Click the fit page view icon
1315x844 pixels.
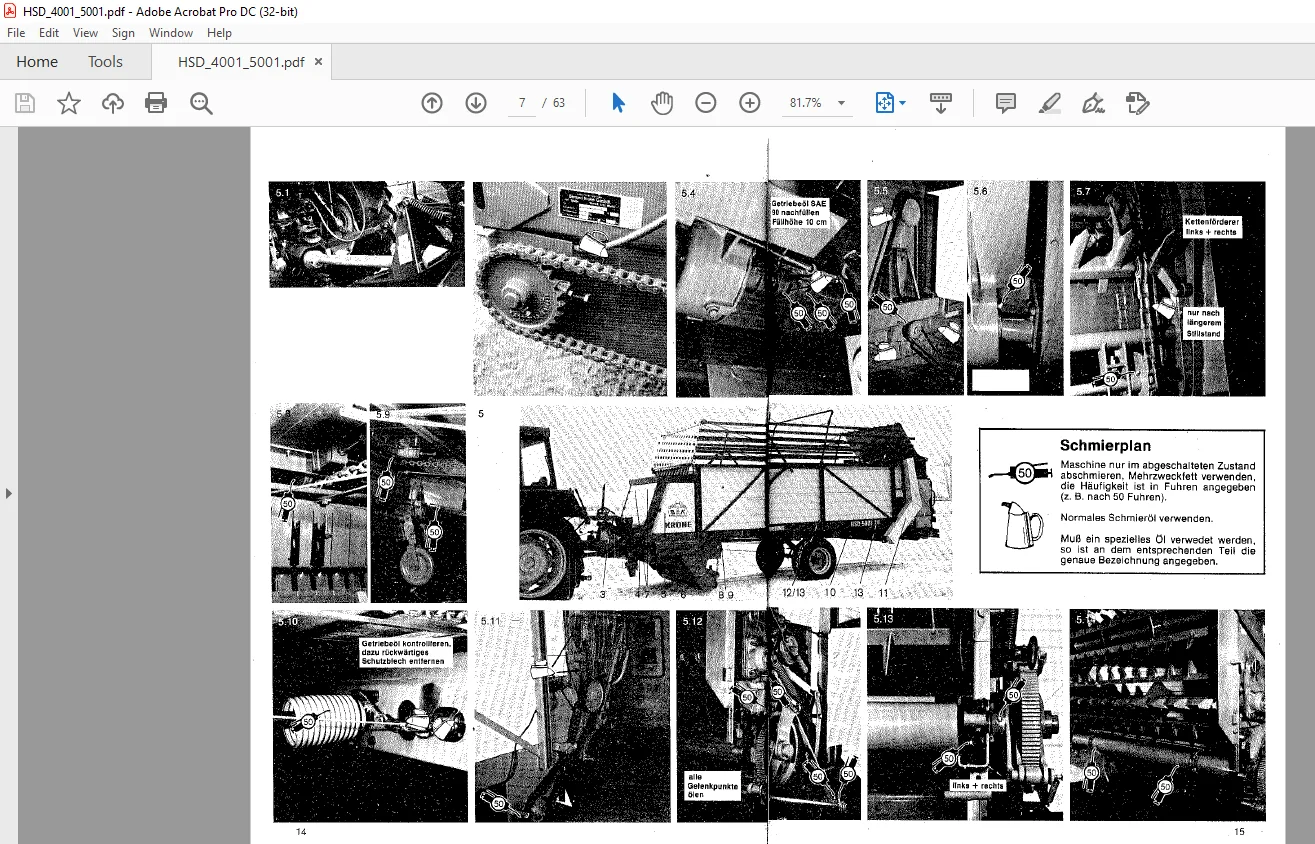pyautogui.click(x=884, y=103)
